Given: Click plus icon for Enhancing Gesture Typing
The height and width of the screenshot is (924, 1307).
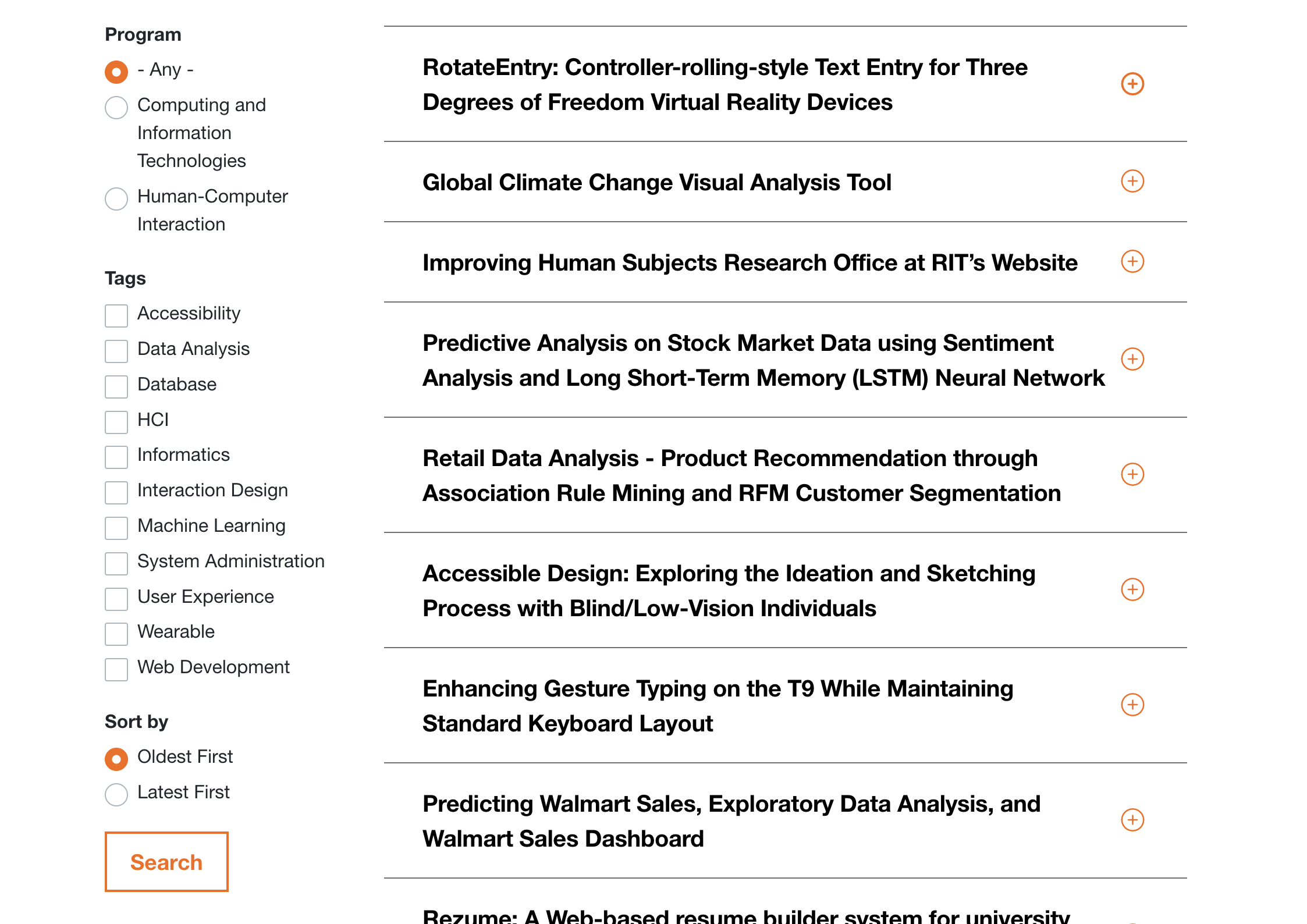Looking at the screenshot, I should (x=1132, y=705).
